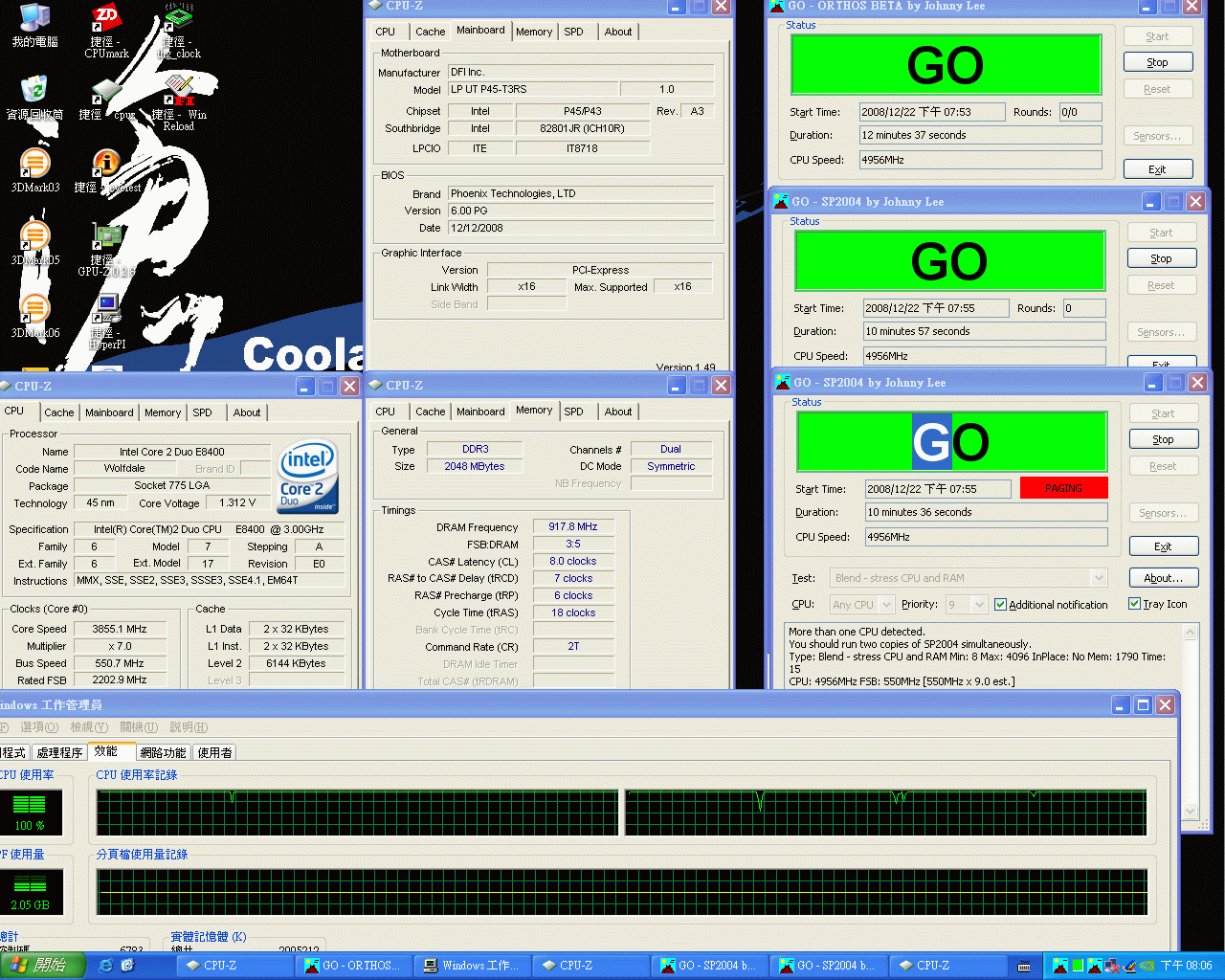Click the keyboard language bar icon
Image resolution: width=1225 pixels, height=980 pixels.
pyautogui.click(x=1024, y=966)
